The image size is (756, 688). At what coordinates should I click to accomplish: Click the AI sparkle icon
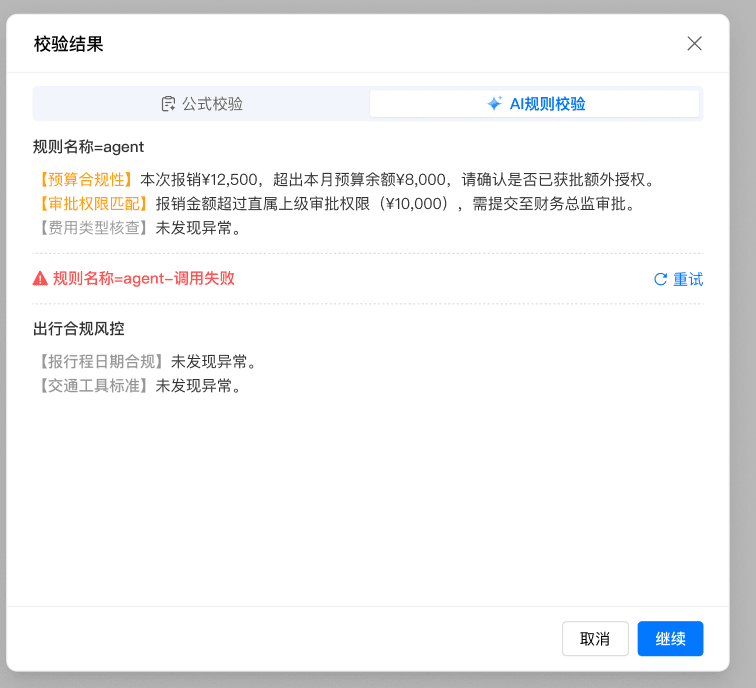[x=494, y=103]
